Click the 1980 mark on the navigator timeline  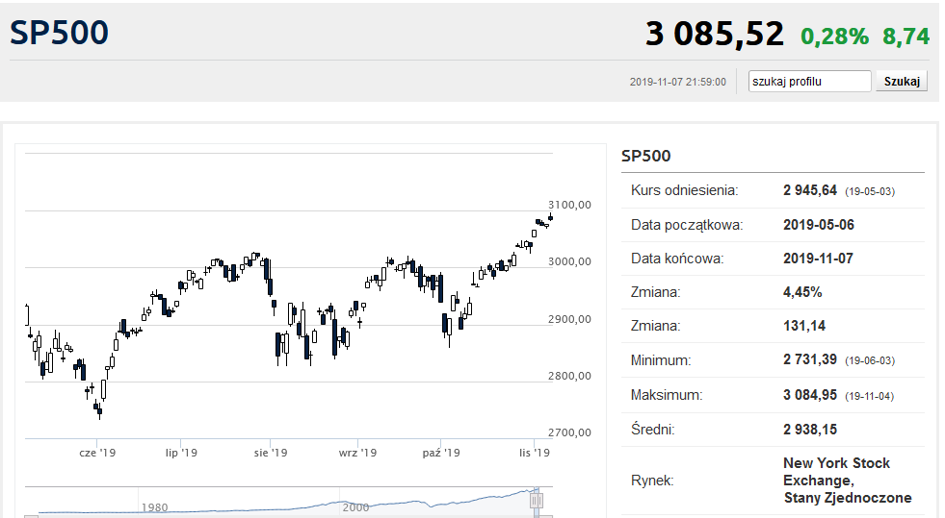coord(155,508)
